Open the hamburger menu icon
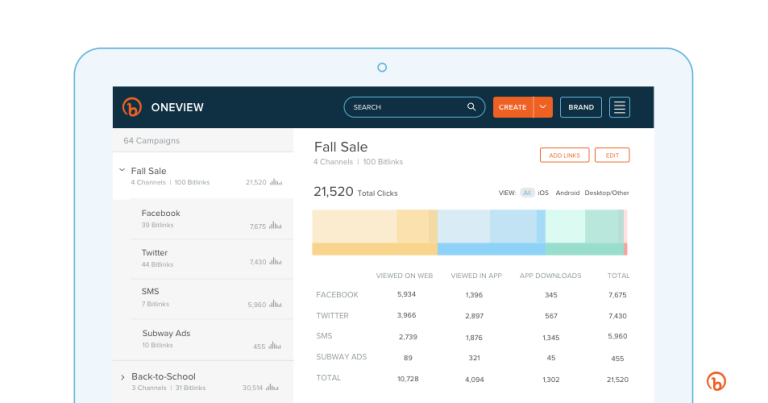 click(620, 107)
